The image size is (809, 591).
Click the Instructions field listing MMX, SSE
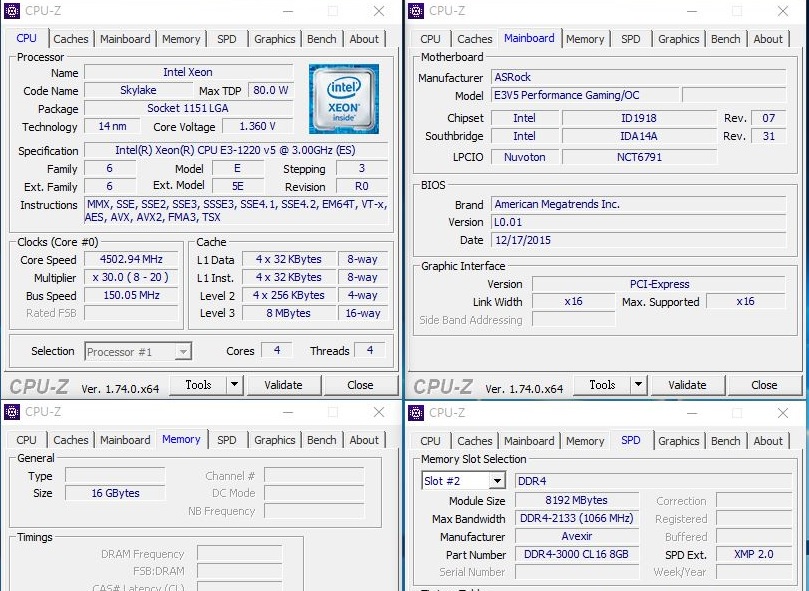(x=236, y=211)
